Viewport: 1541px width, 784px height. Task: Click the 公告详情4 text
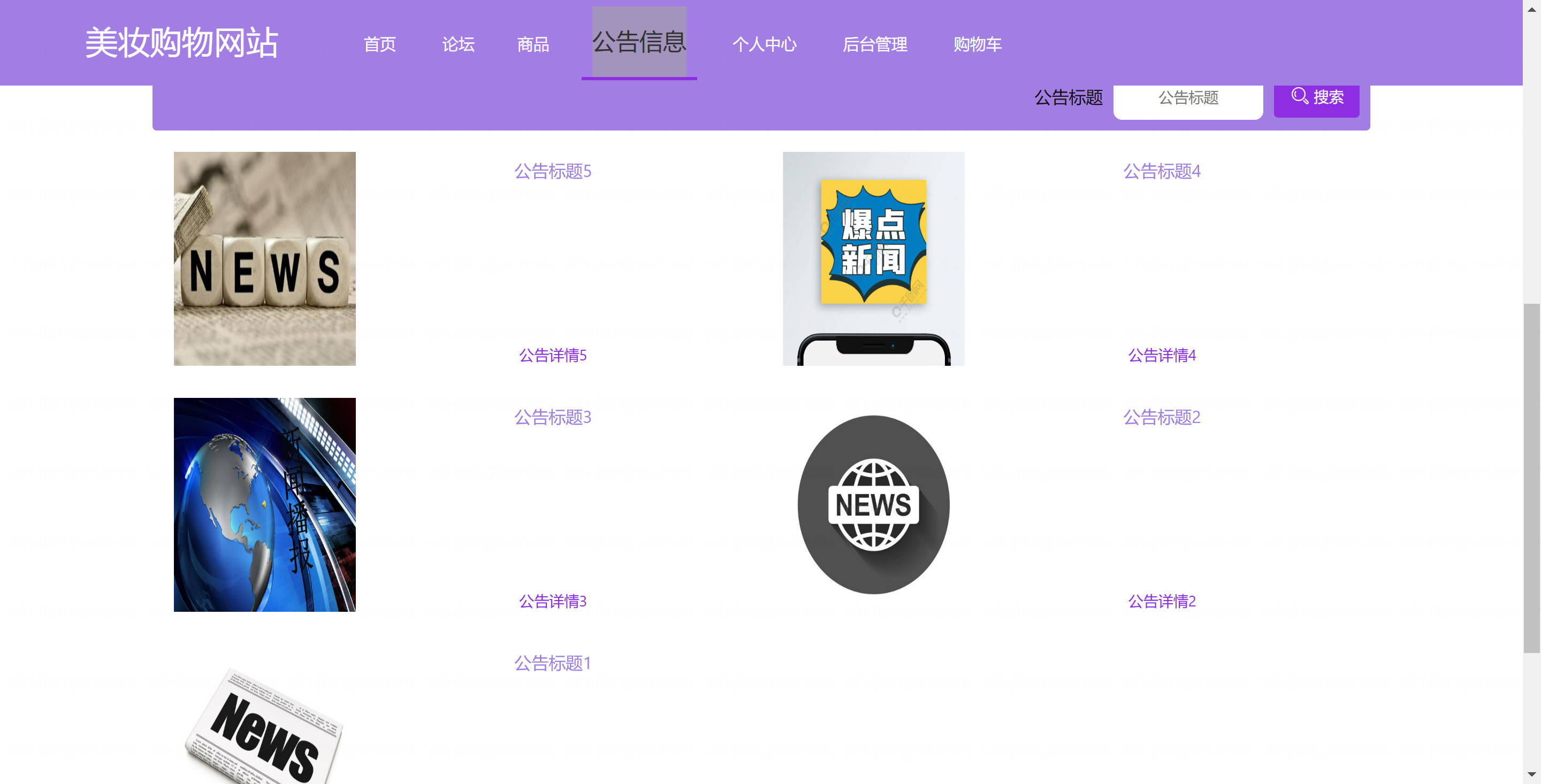pyautogui.click(x=1162, y=355)
